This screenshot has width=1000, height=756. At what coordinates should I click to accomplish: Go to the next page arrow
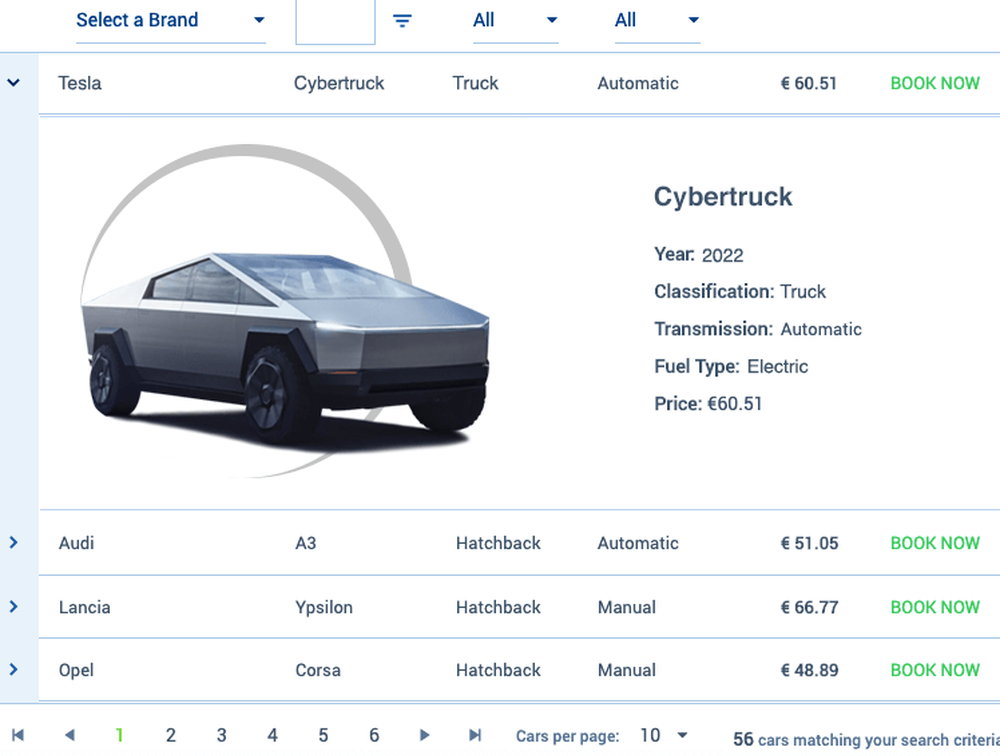pos(424,735)
